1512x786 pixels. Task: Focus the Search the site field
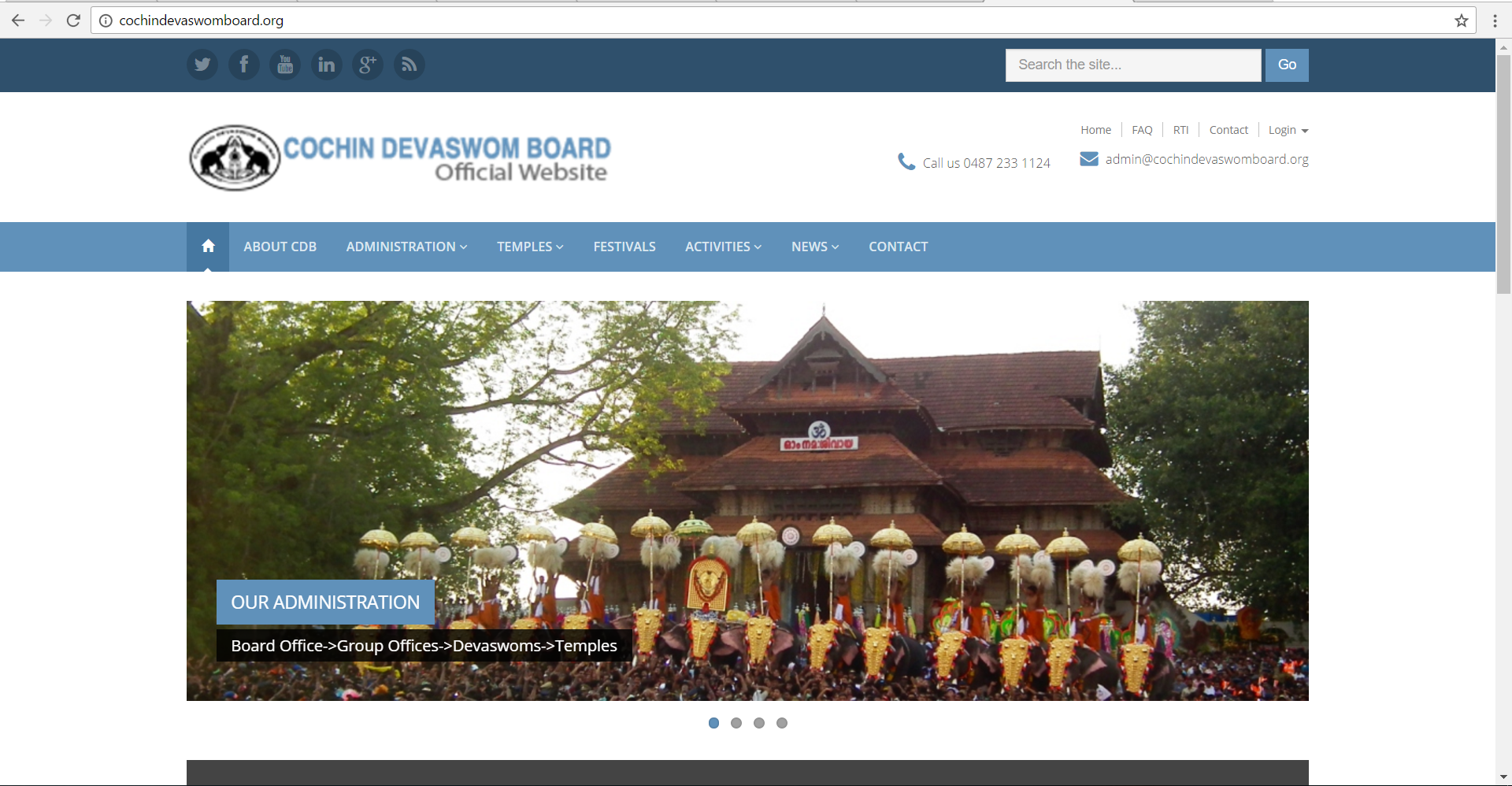point(1132,65)
